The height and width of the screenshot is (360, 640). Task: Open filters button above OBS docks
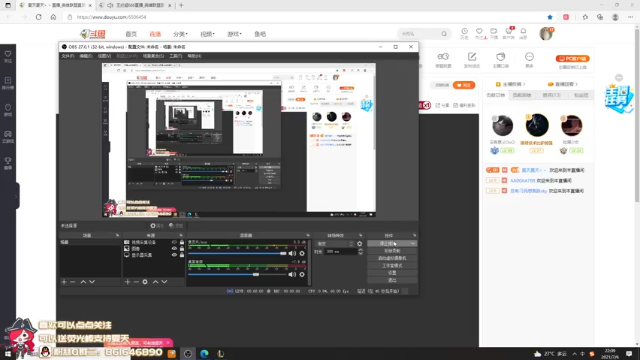click(176, 225)
